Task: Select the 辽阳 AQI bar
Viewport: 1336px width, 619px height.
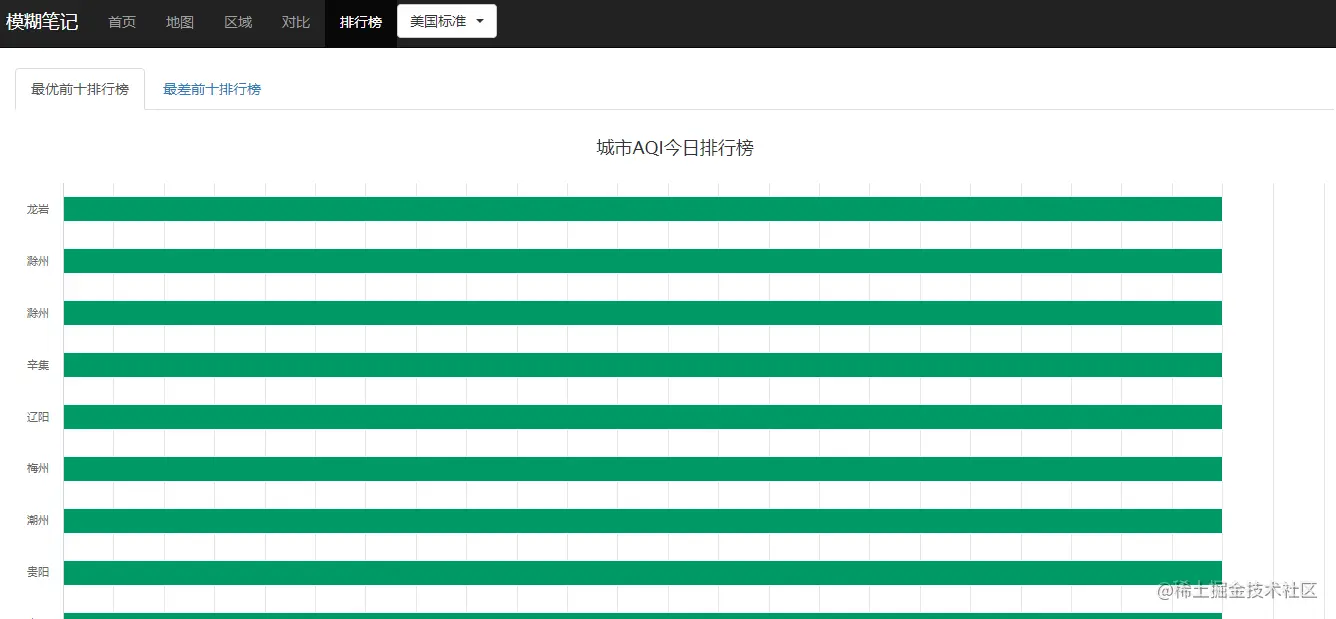Action: 643,417
